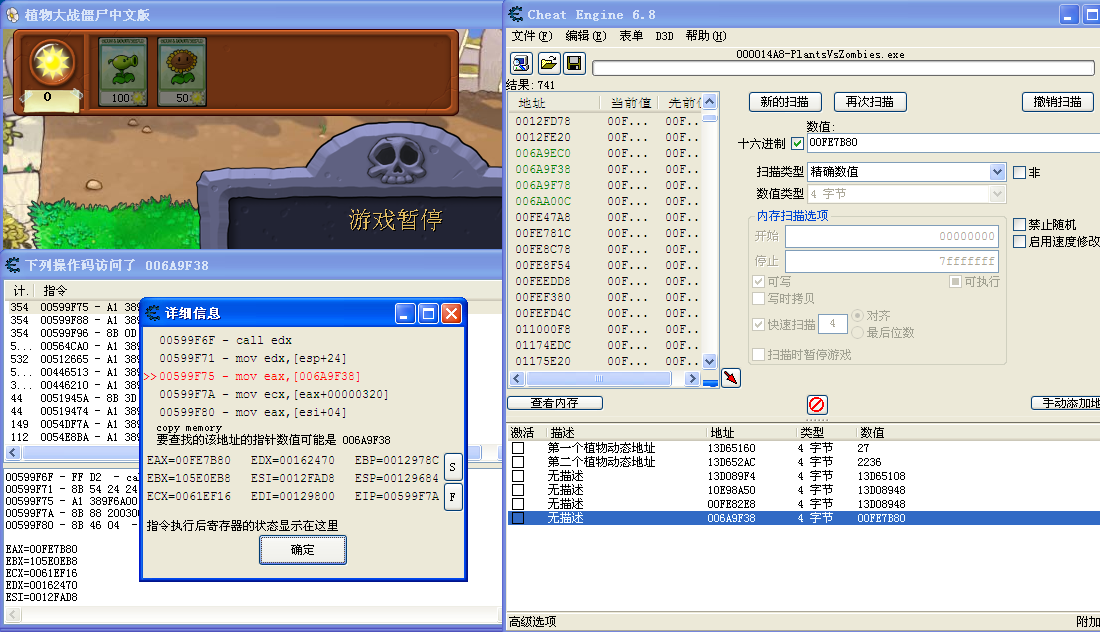The width and height of the screenshot is (1100, 632).
Task: Select opcode row 00564CA0 in list
Action: (x=74, y=346)
